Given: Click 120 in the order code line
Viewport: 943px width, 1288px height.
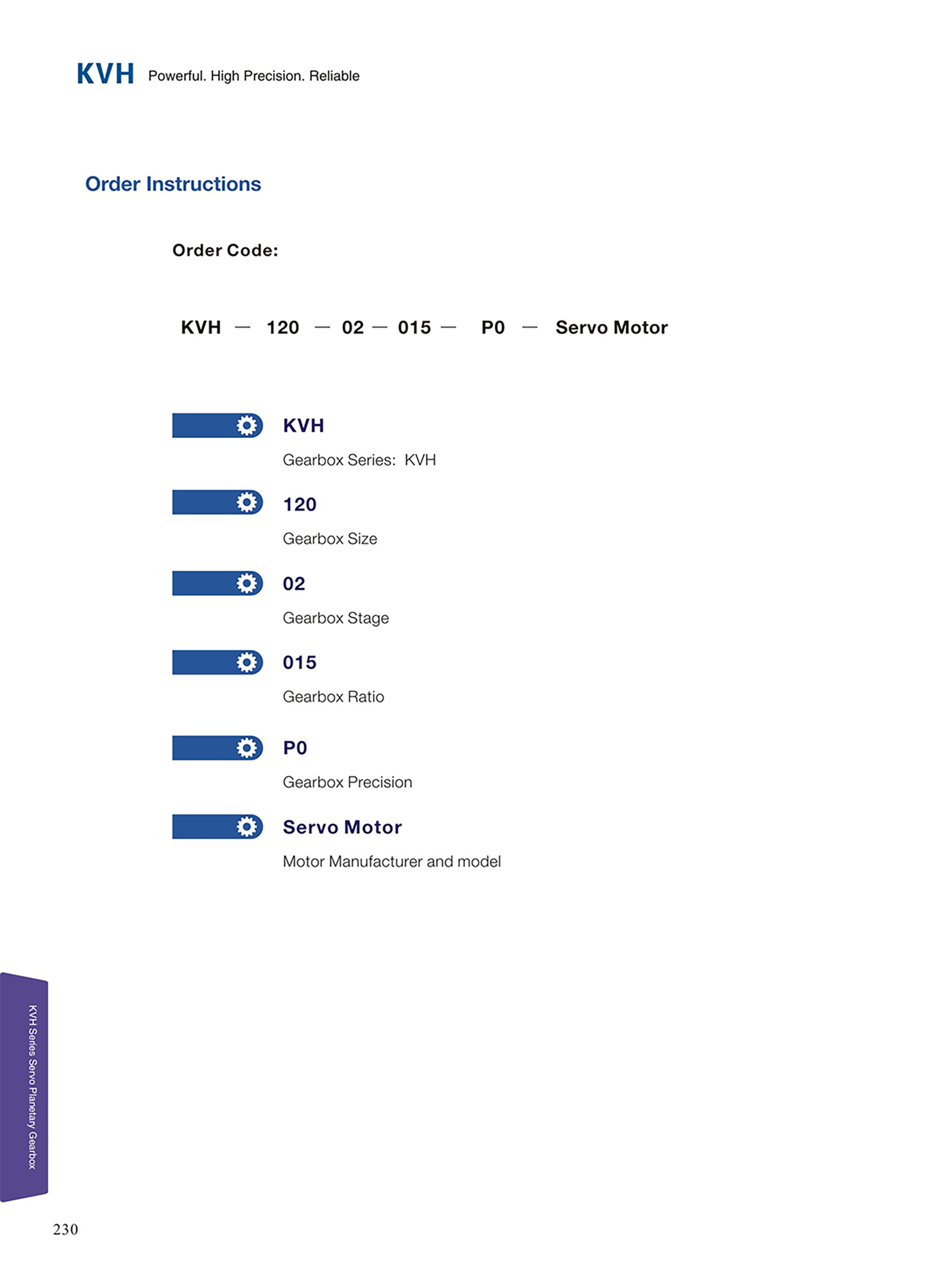Looking at the screenshot, I should (283, 328).
